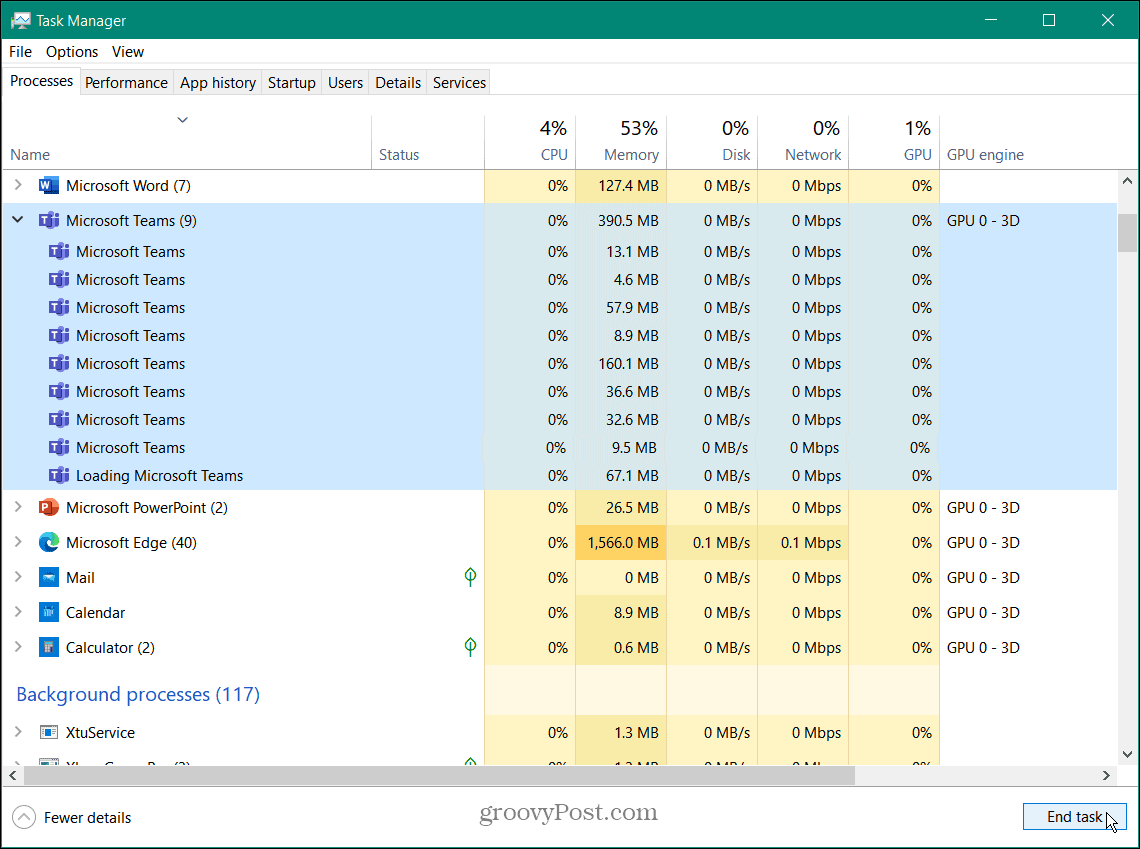Click the Task Manager title bar icon

22,19
